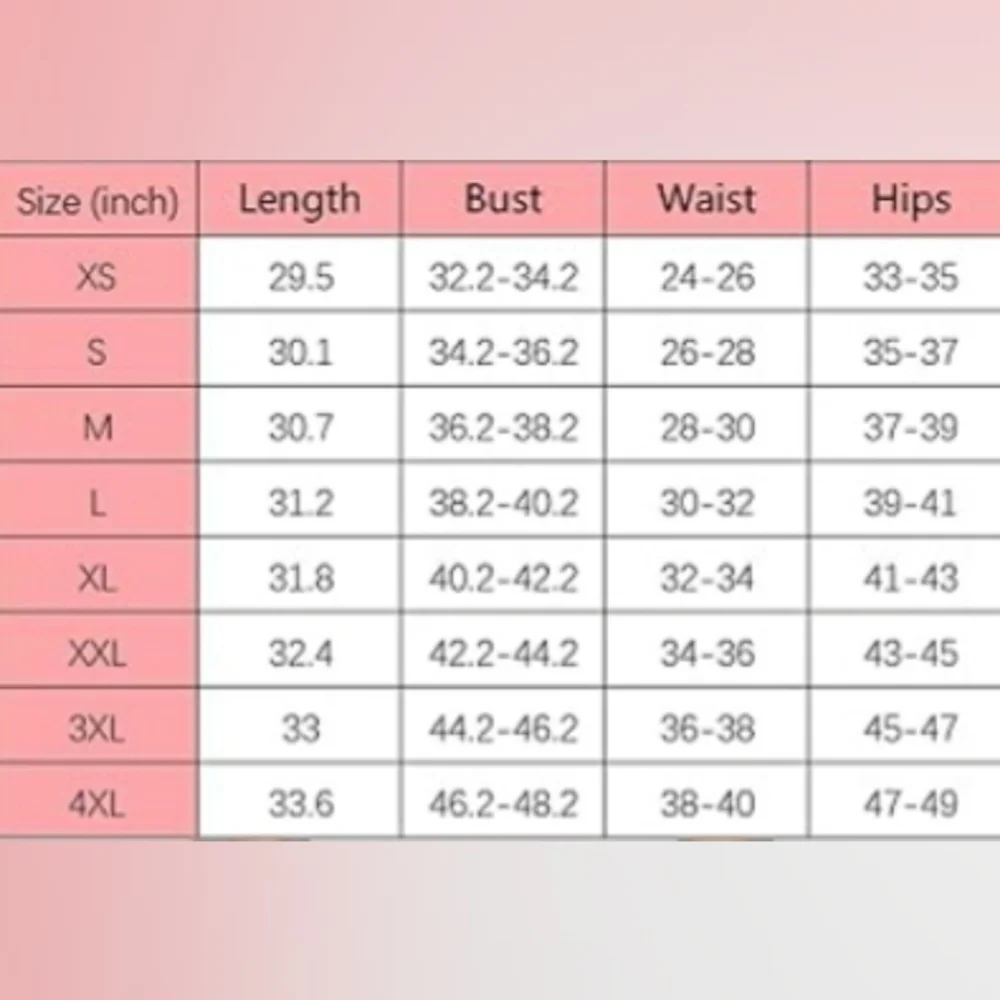1000x1000 pixels.
Task: Select the XXL size row label
Action: coord(97,654)
